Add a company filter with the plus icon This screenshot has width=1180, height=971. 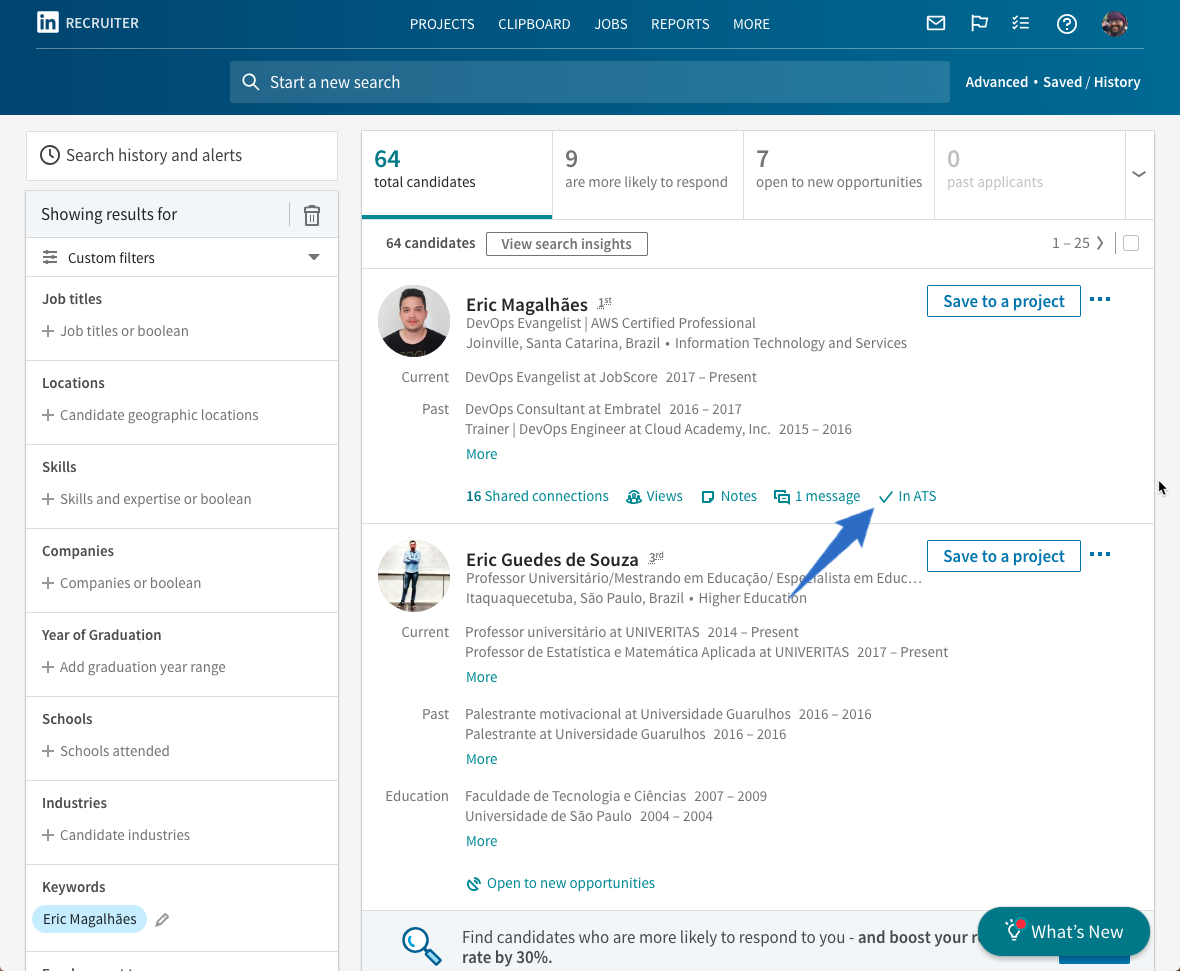tap(47, 583)
